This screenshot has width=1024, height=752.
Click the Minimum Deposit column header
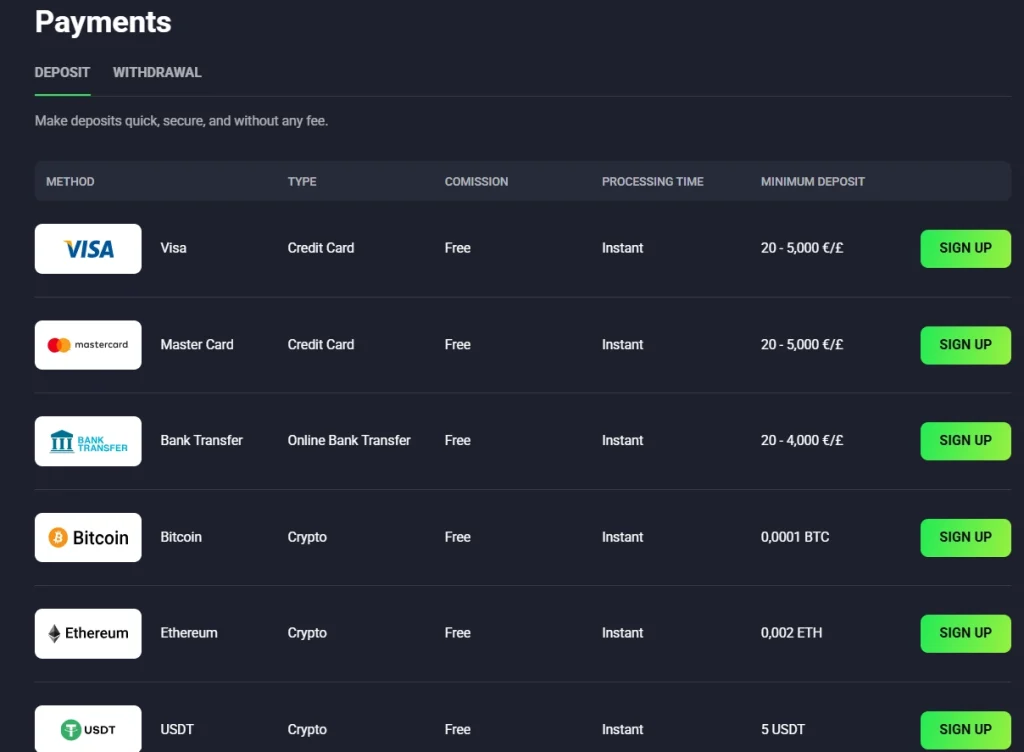(812, 181)
